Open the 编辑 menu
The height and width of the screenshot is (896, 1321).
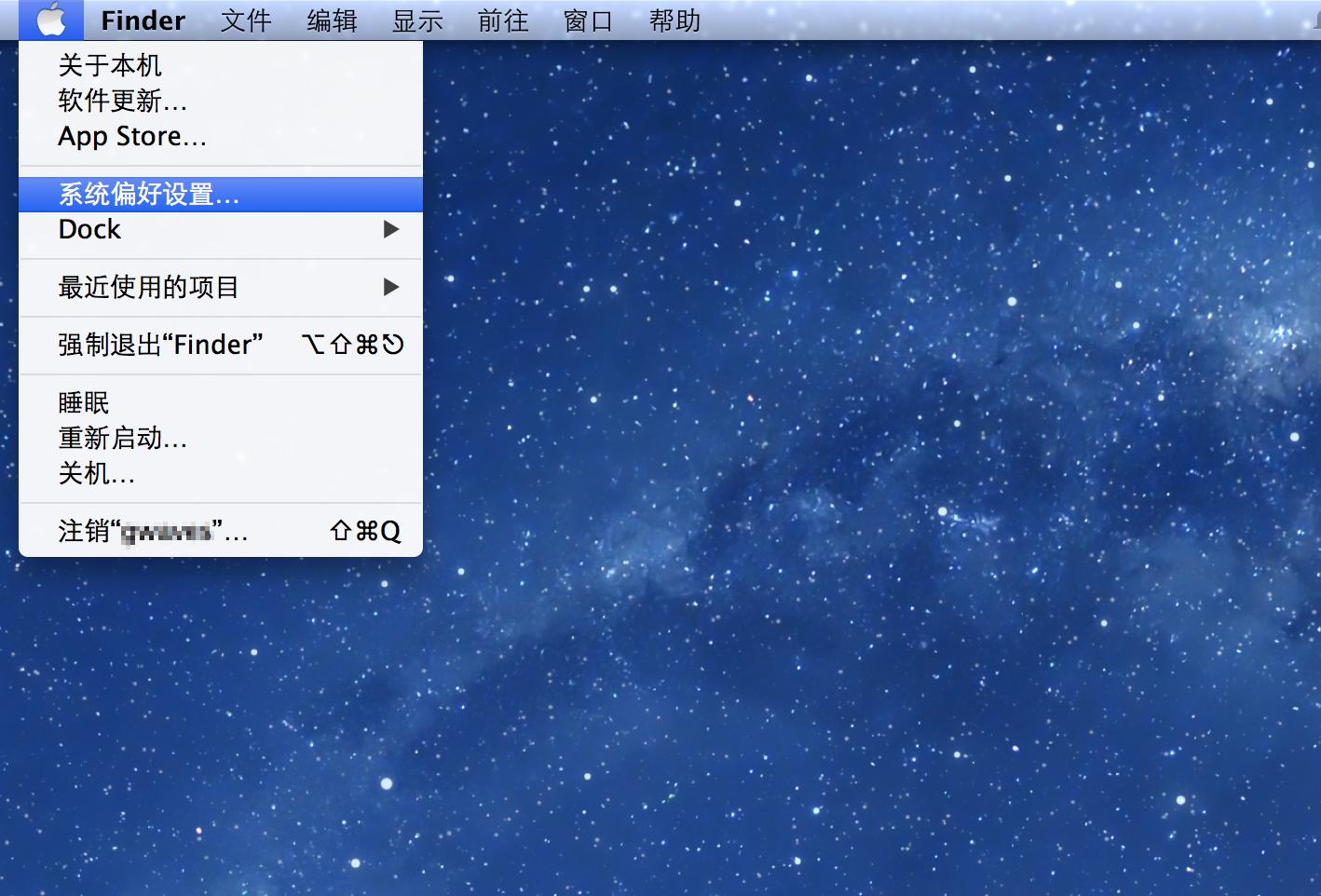(332, 20)
